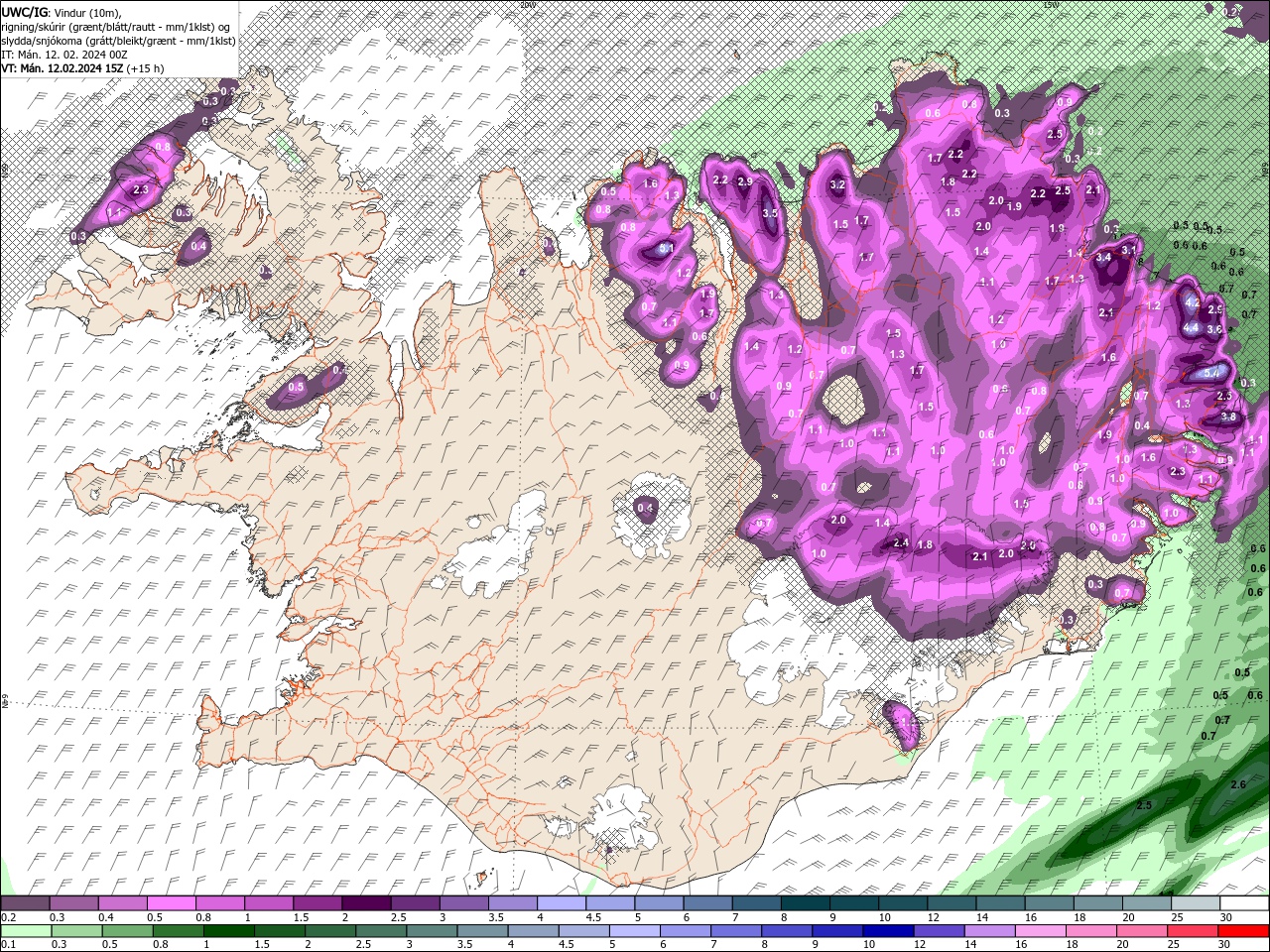1270x952 pixels.
Task: Pick the light pink 16–18 rain scale swatch
Action: click(x=1042, y=931)
